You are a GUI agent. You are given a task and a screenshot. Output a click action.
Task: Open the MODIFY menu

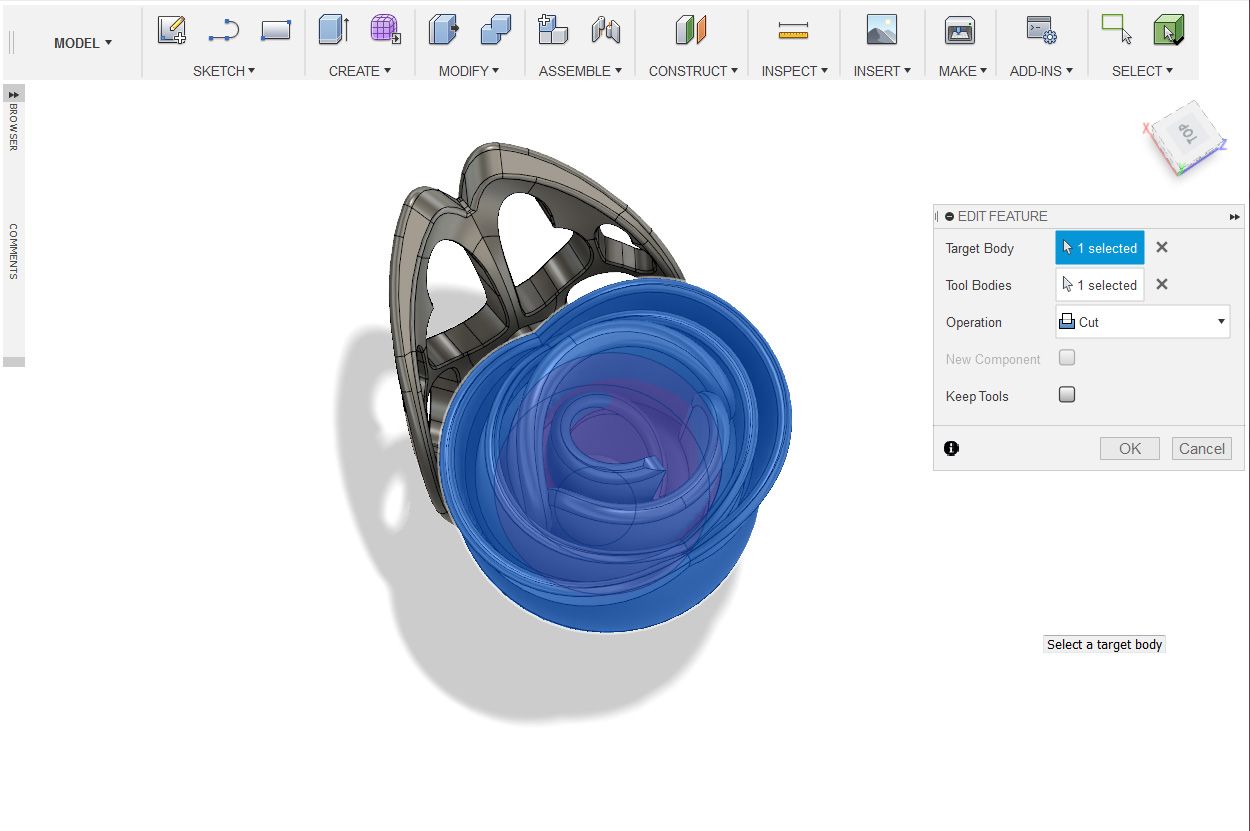(469, 71)
